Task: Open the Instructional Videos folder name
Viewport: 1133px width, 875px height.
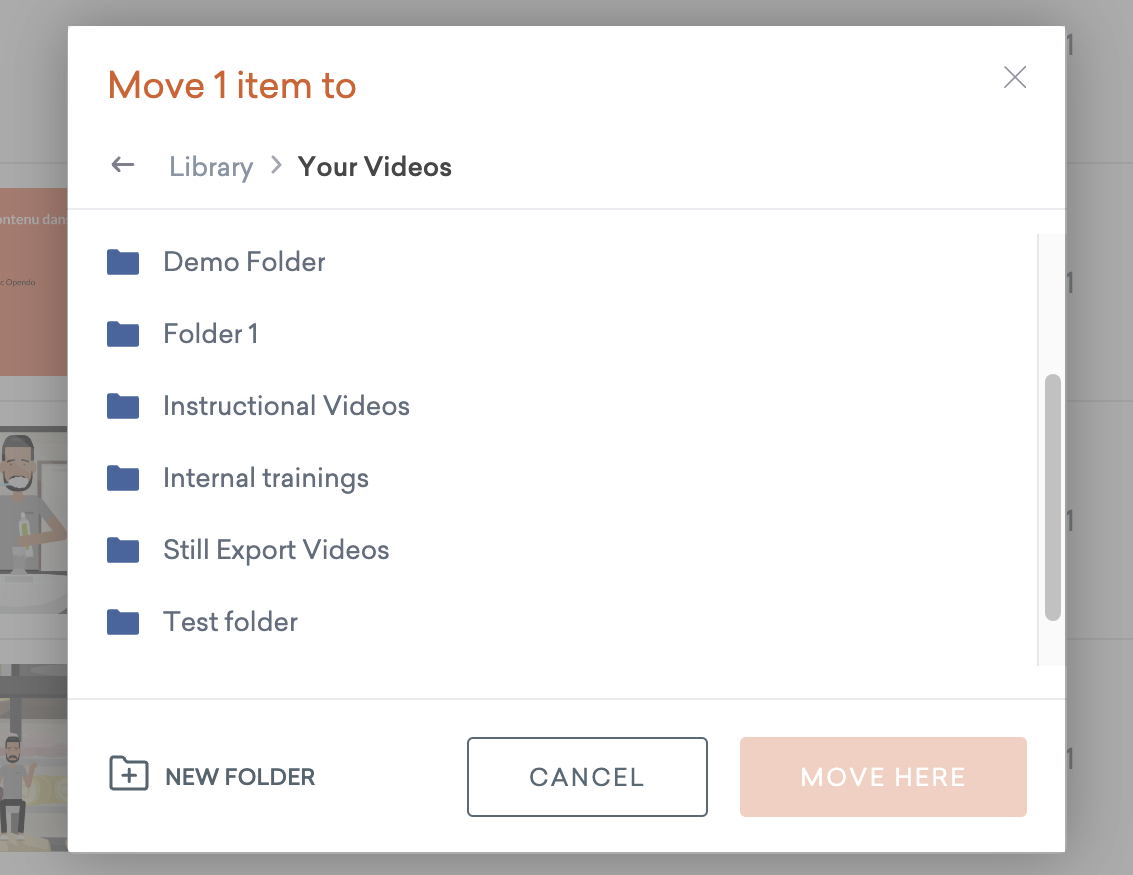Action: (286, 406)
